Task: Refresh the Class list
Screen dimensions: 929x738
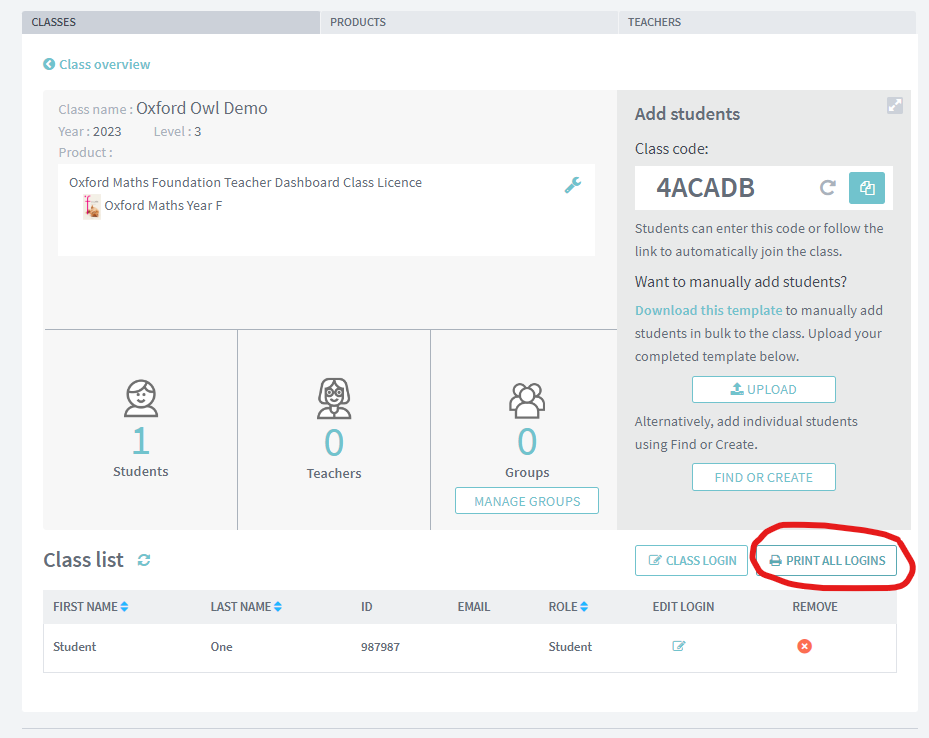Action: pos(143,560)
